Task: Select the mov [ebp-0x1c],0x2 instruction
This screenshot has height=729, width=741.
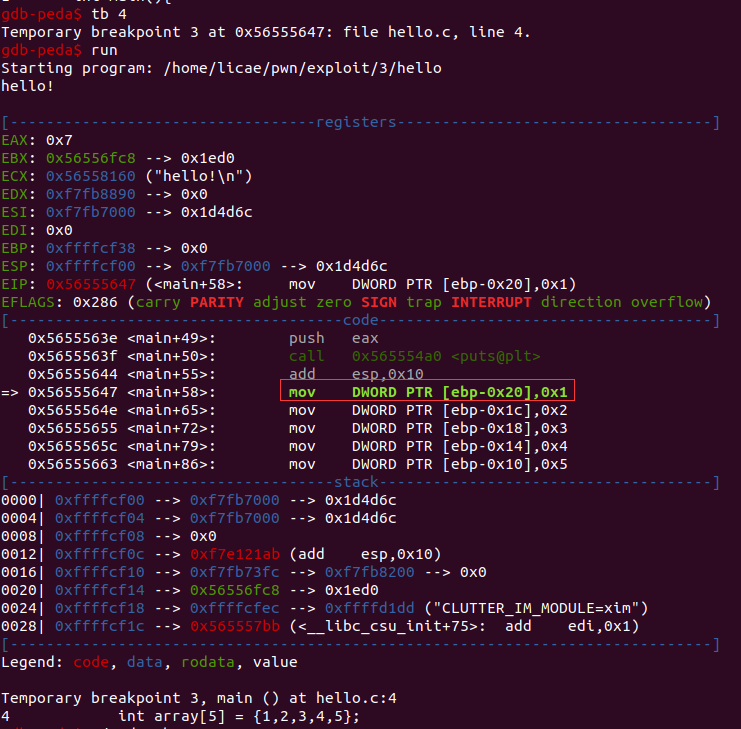Action: (428, 410)
